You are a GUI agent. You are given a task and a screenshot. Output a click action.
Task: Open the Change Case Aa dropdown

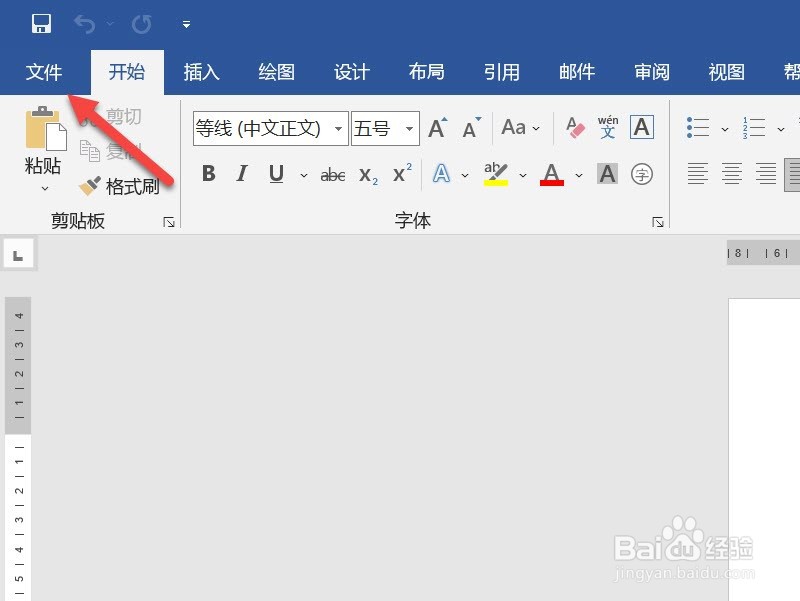pos(521,128)
